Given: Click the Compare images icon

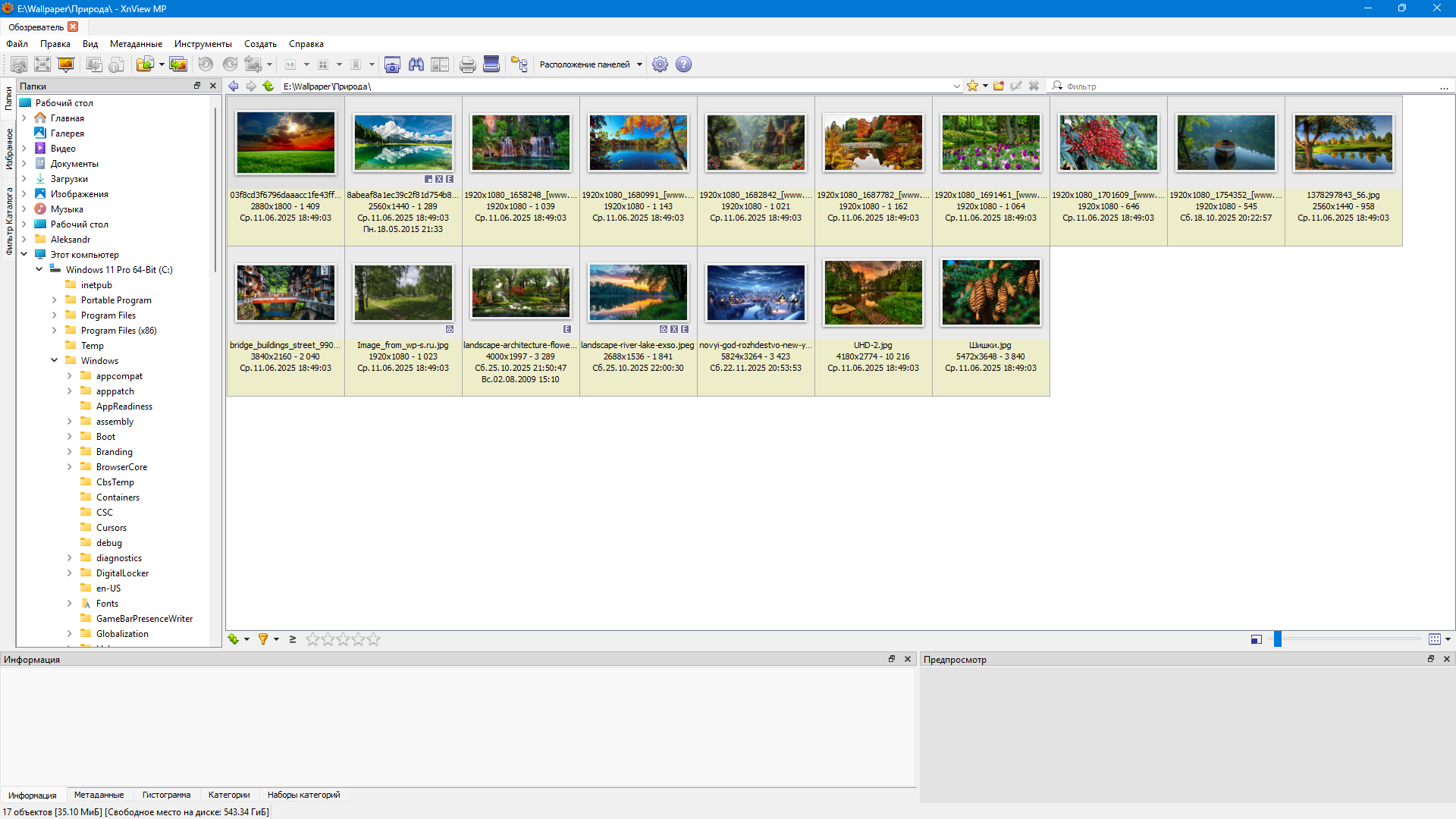Looking at the screenshot, I should click(440, 64).
